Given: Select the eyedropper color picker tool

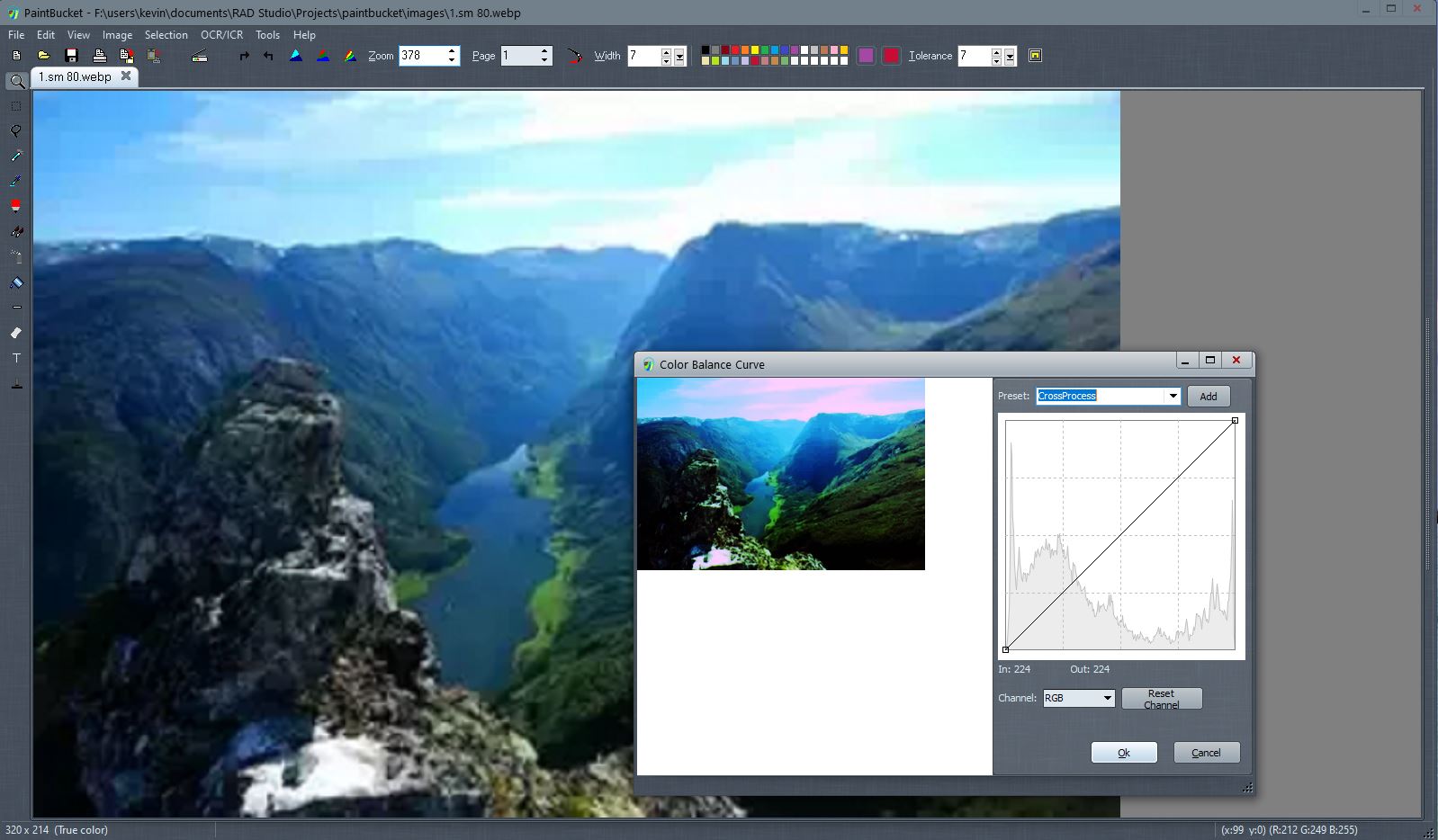Looking at the screenshot, I should pyautogui.click(x=16, y=182).
